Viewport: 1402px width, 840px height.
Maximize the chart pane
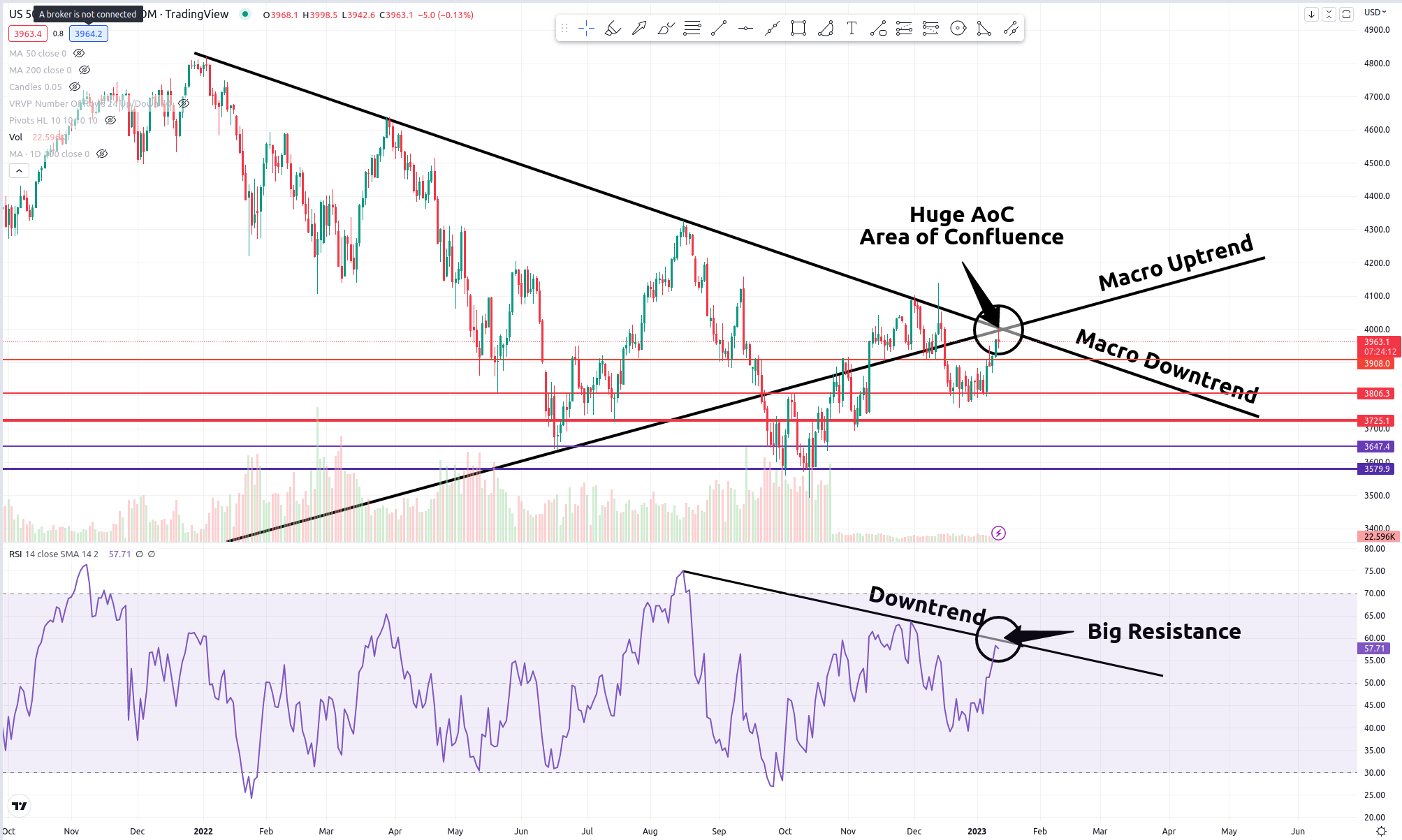click(1346, 14)
